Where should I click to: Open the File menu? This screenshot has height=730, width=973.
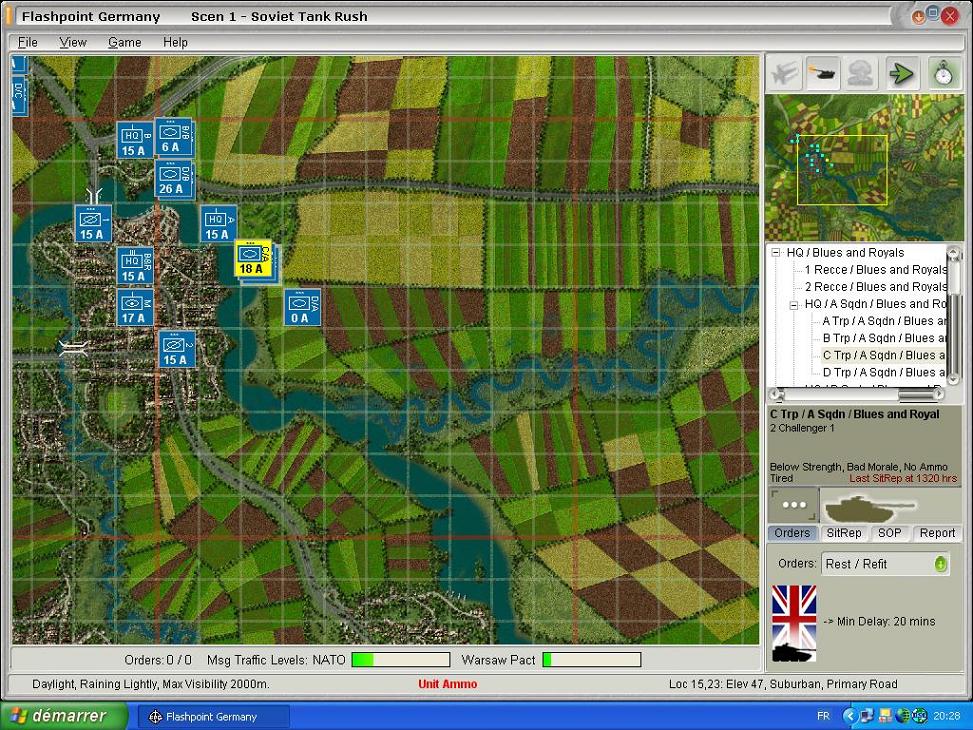pyautogui.click(x=27, y=42)
